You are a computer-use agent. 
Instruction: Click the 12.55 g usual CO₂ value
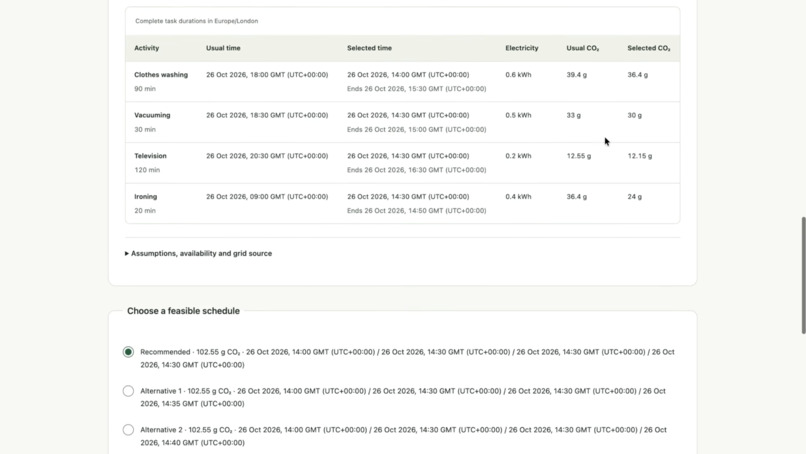[579, 156]
